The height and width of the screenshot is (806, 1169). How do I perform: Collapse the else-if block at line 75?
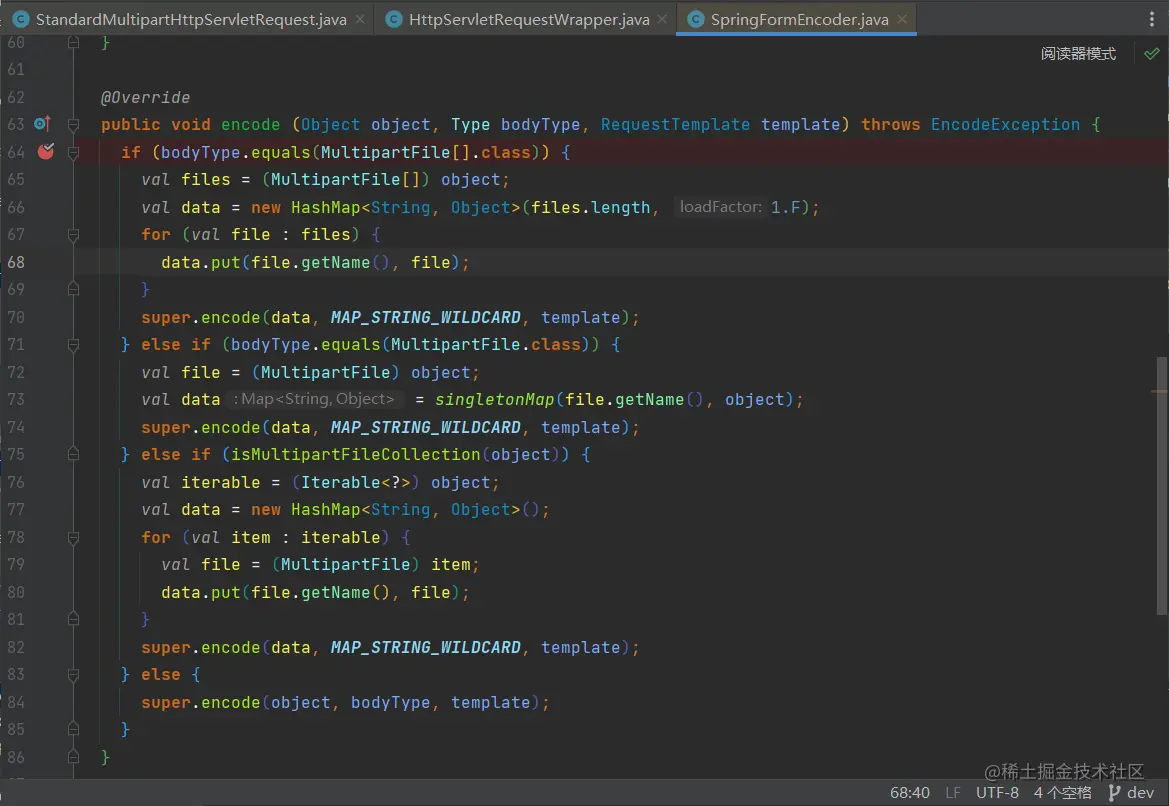(73, 454)
